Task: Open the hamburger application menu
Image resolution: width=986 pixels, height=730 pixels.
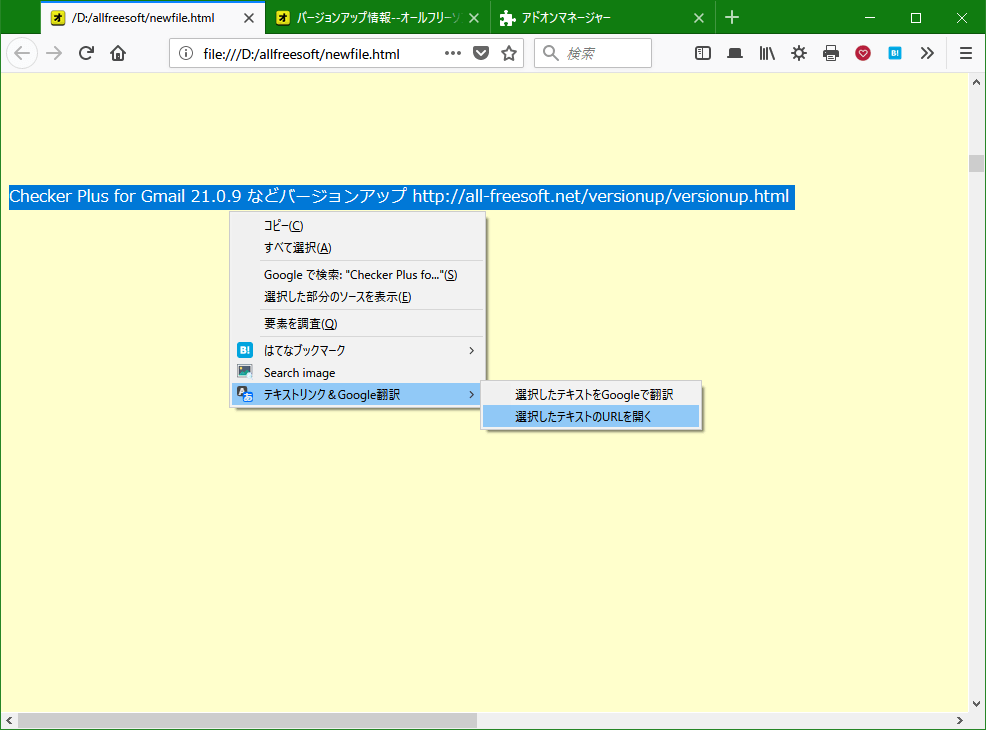Action: [x=966, y=53]
